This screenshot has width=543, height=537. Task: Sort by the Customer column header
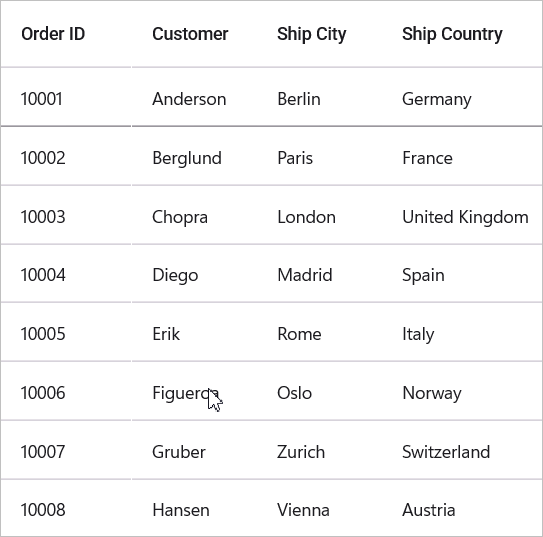[x=194, y=34]
